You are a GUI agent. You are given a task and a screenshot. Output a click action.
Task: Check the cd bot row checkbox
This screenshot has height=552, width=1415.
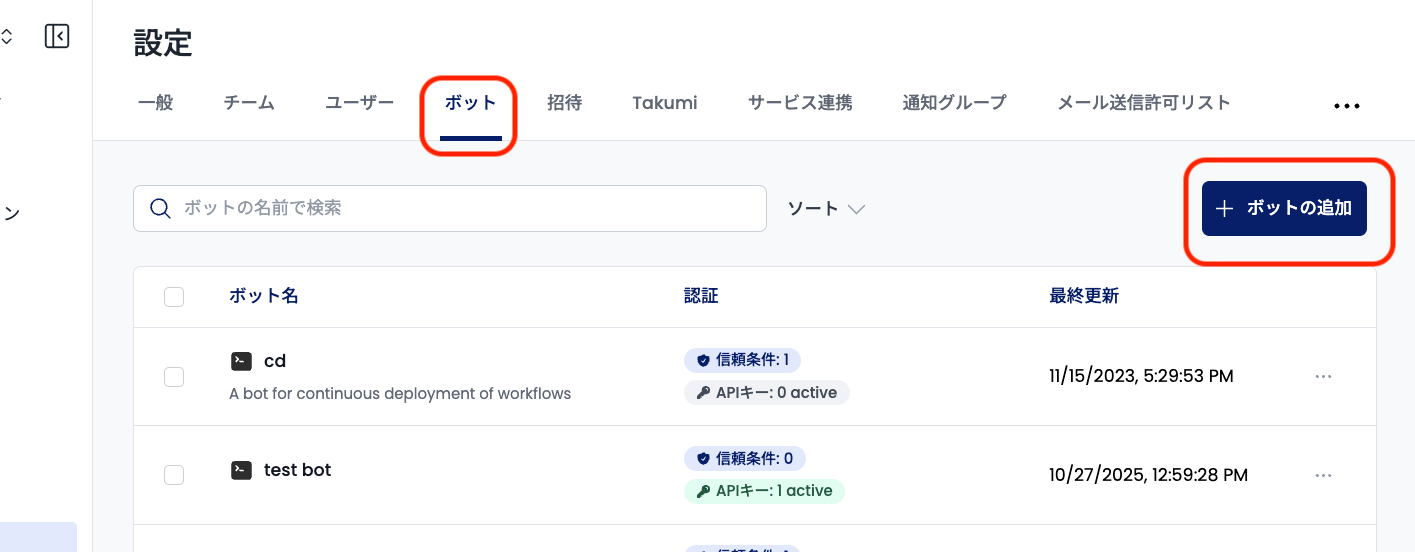point(174,376)
